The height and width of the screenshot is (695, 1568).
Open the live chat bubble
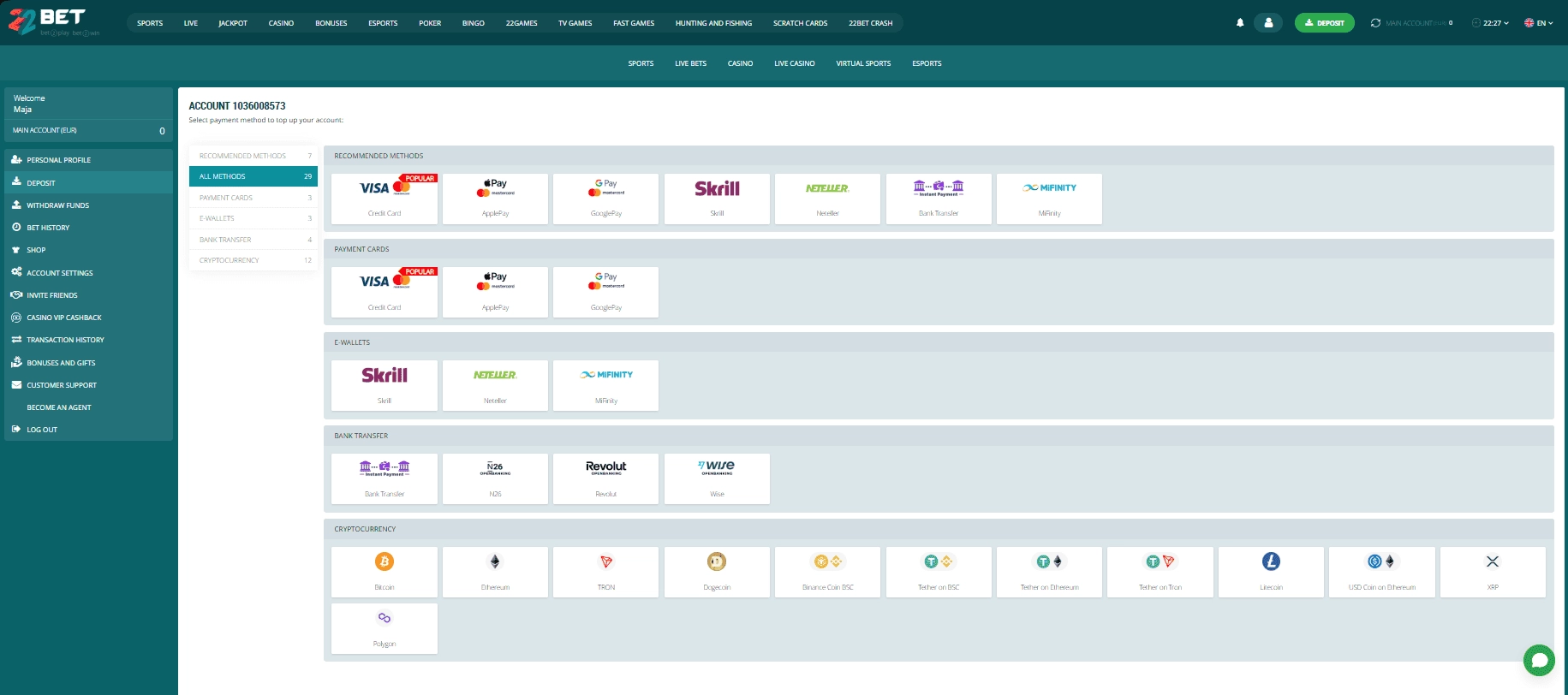1539,660
